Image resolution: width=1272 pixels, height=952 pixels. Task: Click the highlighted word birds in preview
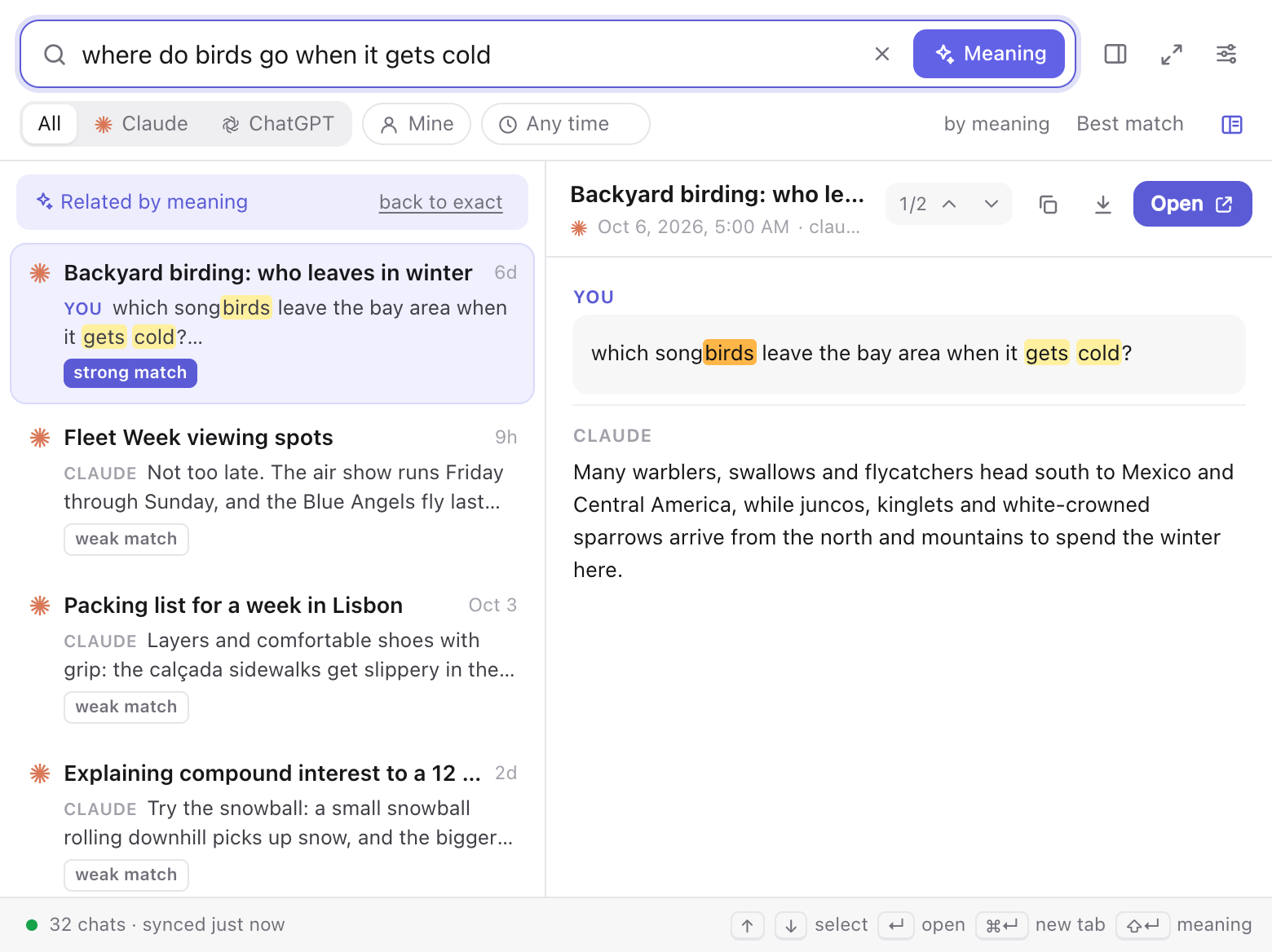(x=730, y=353)
